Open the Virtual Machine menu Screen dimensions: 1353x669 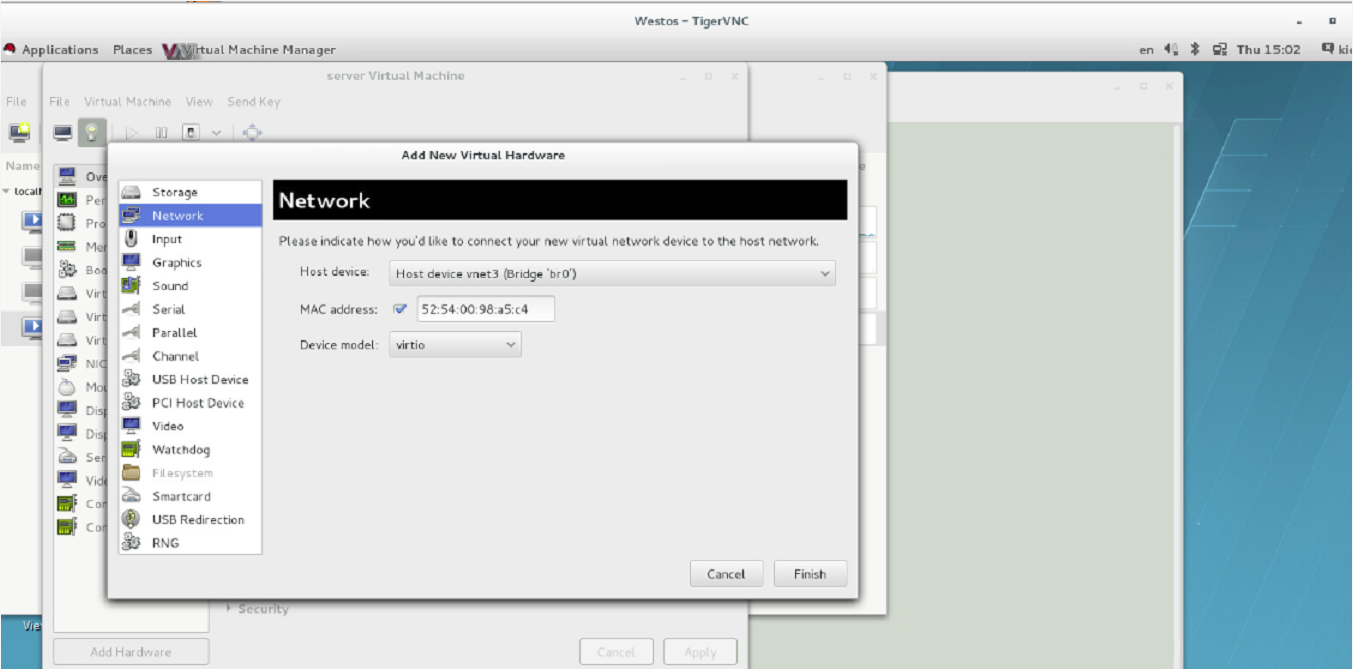click(127, 102)
